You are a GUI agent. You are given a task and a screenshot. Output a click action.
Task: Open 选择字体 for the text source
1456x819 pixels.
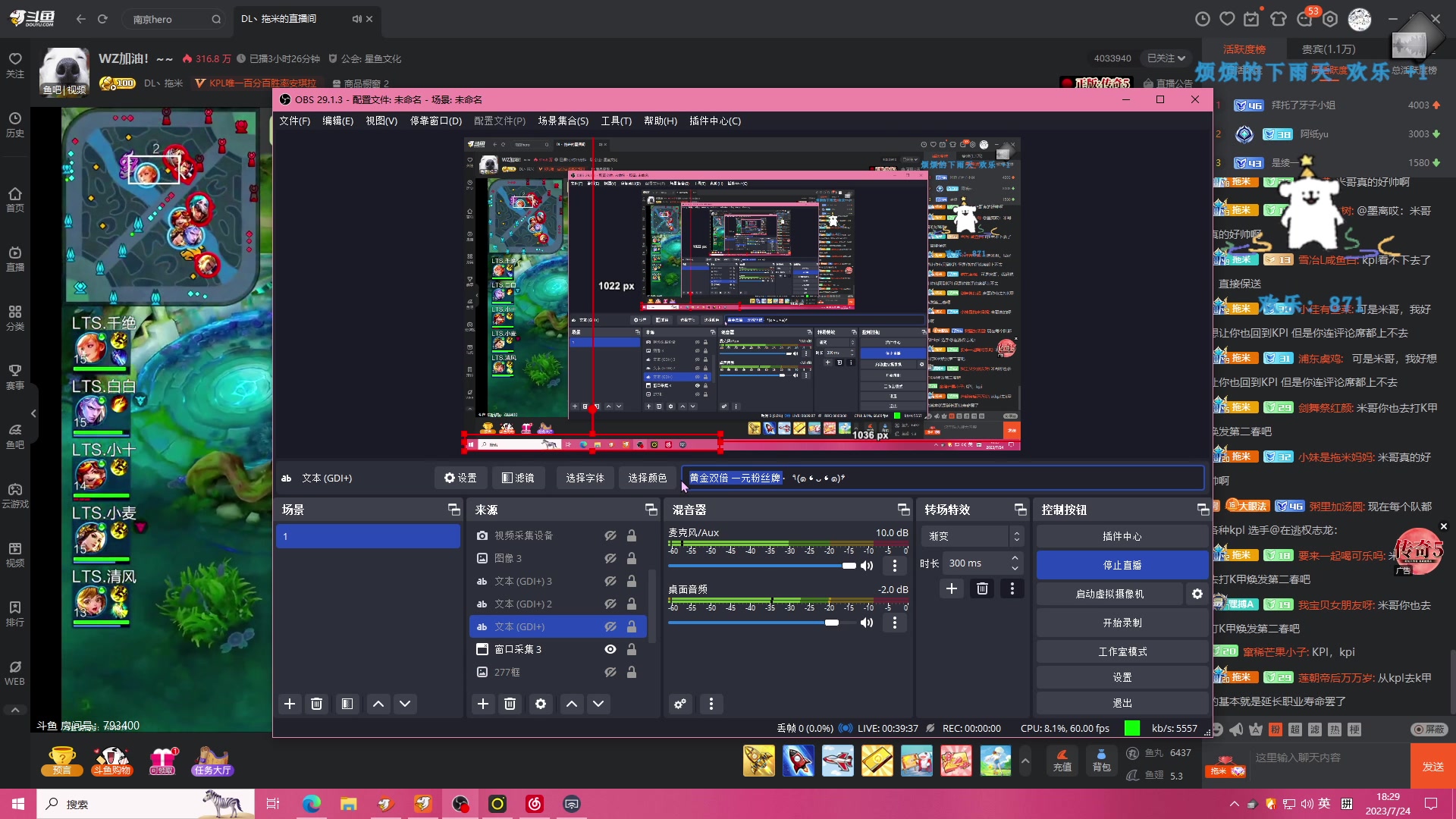pos(585,478)
